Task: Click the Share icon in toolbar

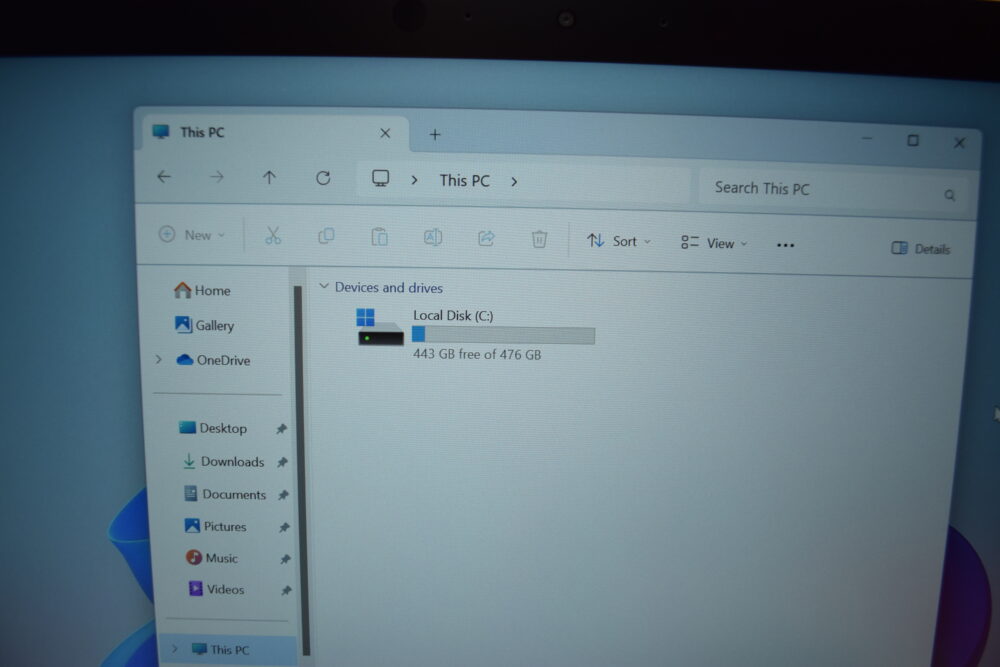Action: click(x=486, y=238)
